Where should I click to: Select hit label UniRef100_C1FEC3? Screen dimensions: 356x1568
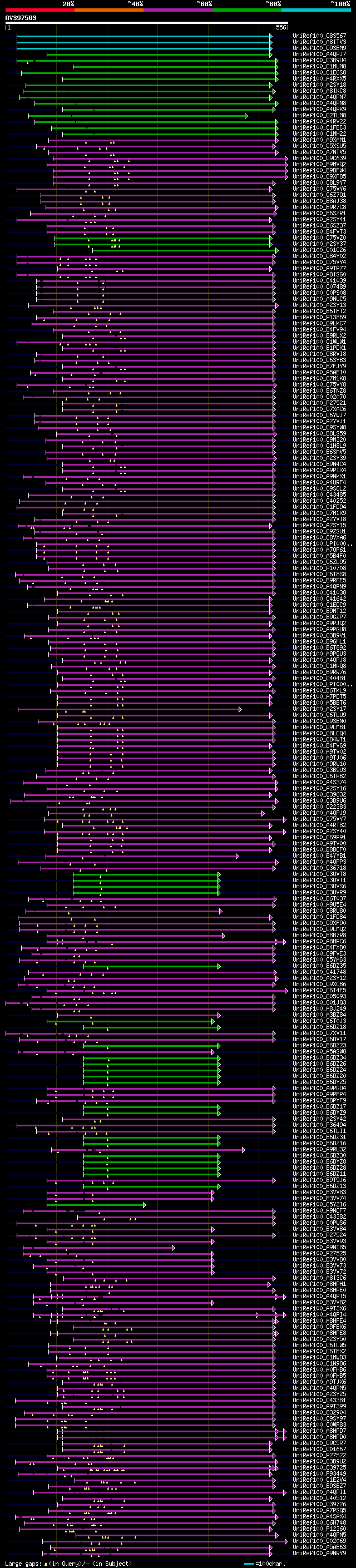pyautogui.click(x=319, y=128)
